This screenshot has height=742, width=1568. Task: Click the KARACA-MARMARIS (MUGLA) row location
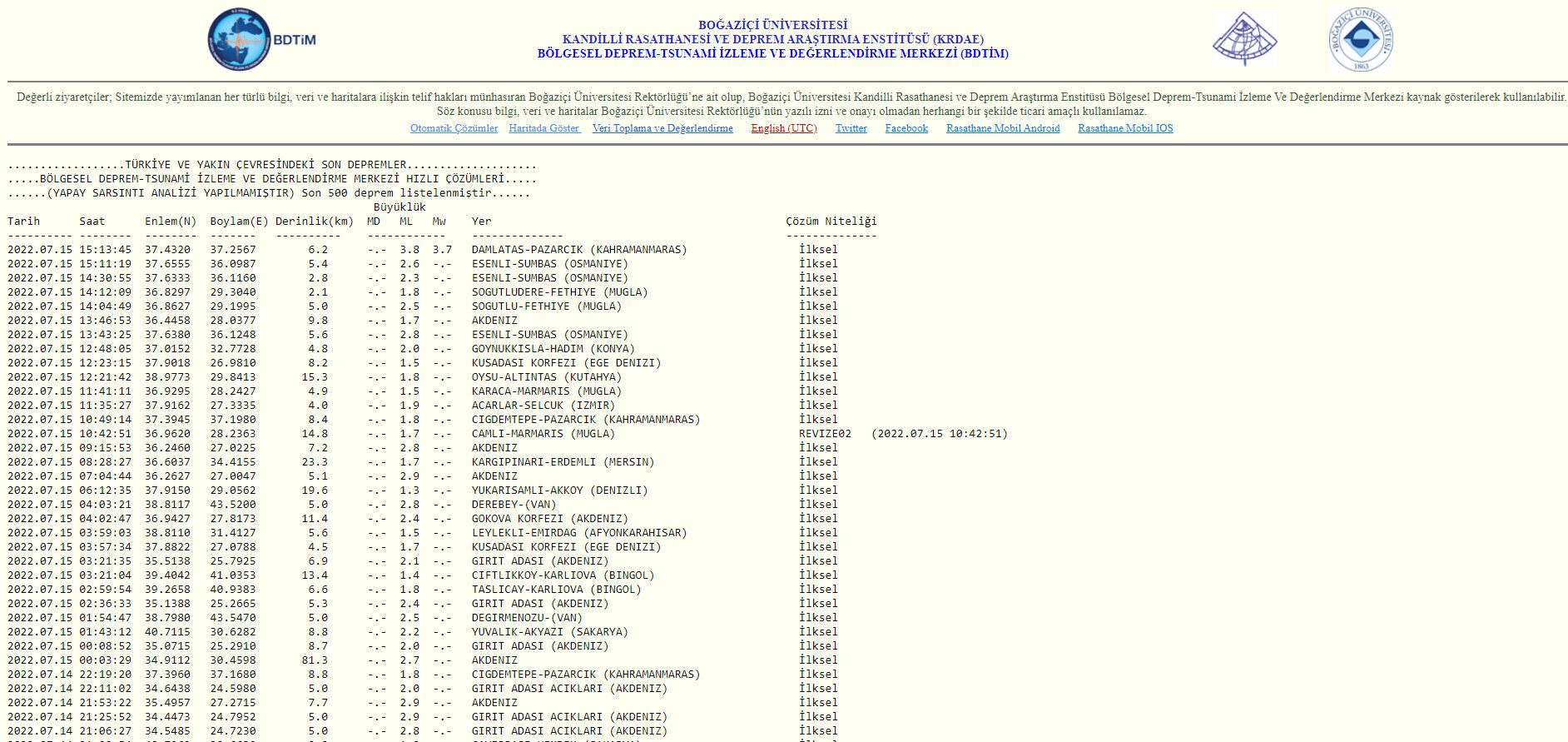pyautogui.click(x=547, y=391)
